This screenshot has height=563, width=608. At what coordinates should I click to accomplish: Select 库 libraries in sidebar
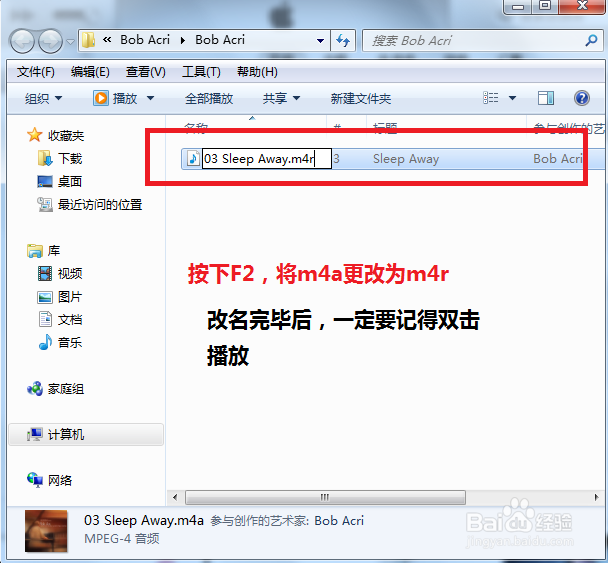coord(54,251)
